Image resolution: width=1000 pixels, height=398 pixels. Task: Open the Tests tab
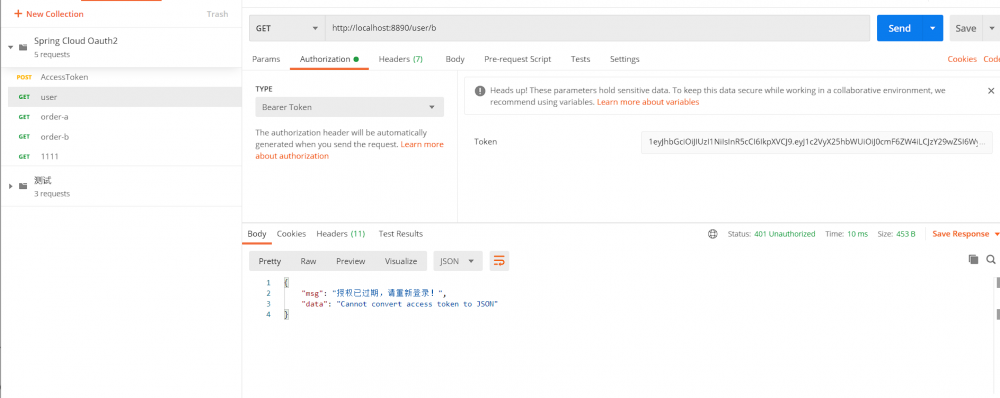pos(580,59)
